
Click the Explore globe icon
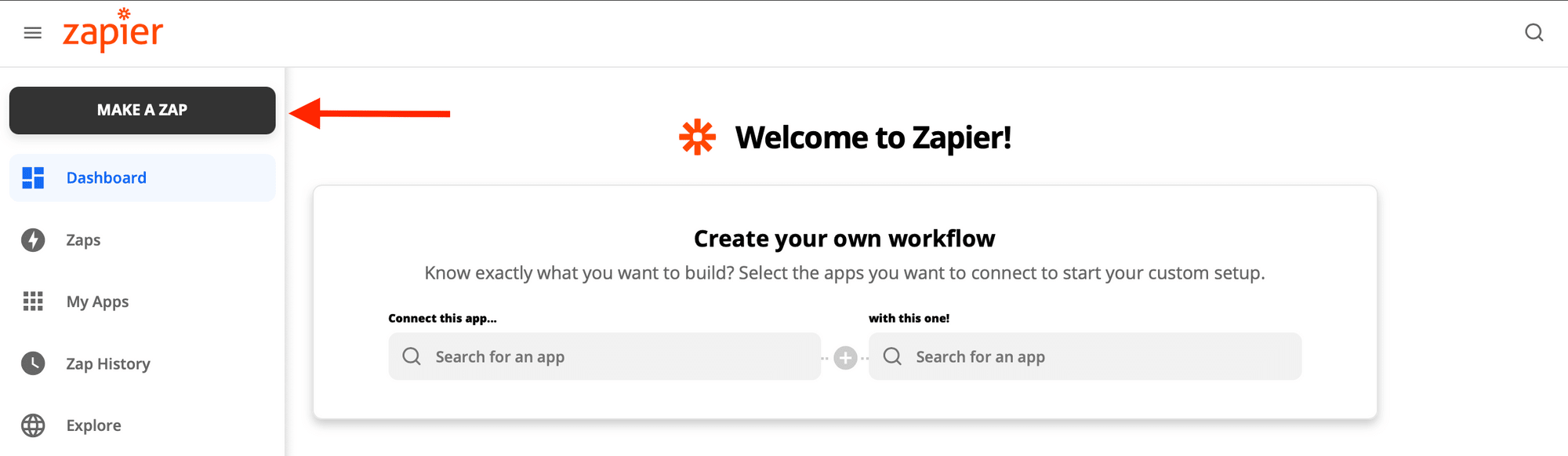pyautogui.click(x=33, y=425)
